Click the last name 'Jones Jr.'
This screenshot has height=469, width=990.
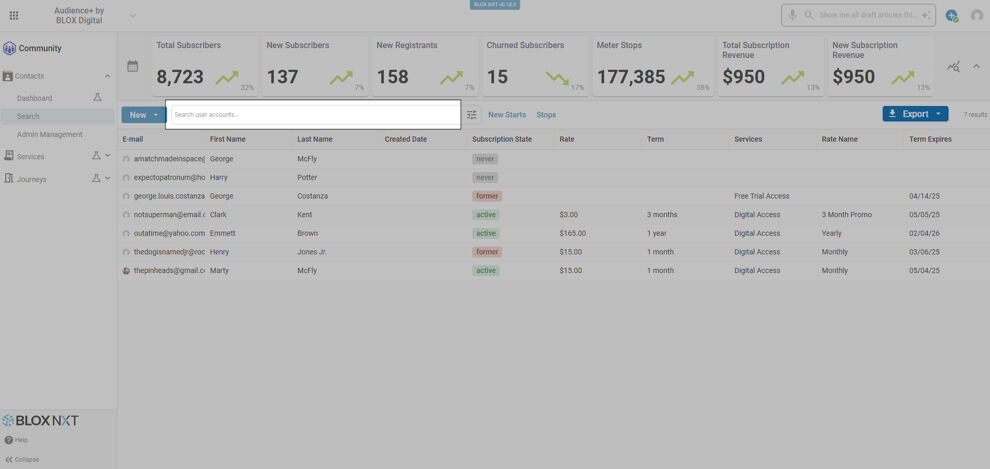pyautogui.click(x=312, y=252)
